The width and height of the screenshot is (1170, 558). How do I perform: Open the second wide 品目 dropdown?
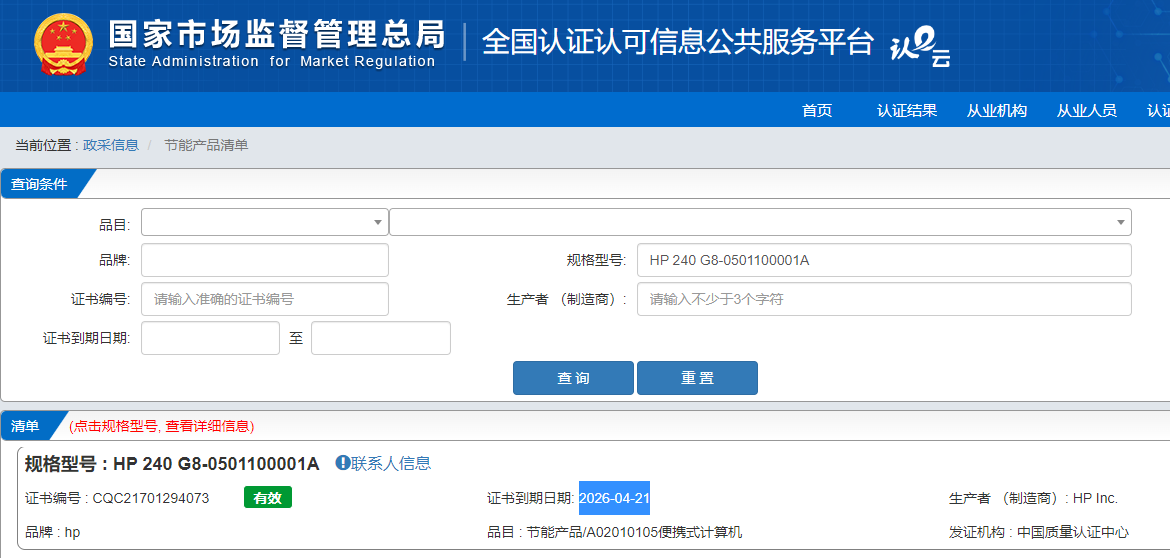coord(760,222)
